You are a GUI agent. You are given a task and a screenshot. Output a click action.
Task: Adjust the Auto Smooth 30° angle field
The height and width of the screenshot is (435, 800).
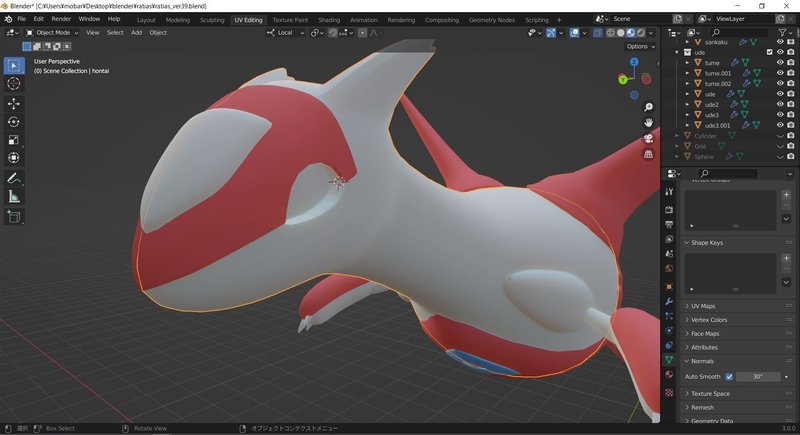point(758,377)
